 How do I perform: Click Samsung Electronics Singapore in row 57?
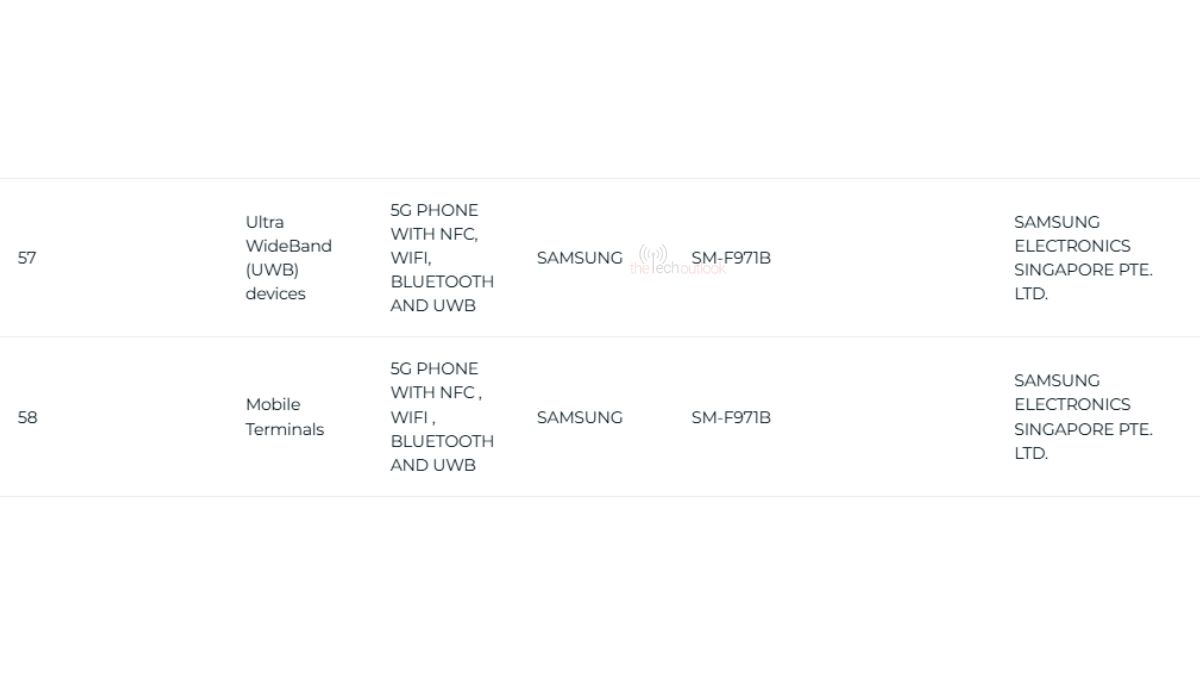pos(1083,258)
